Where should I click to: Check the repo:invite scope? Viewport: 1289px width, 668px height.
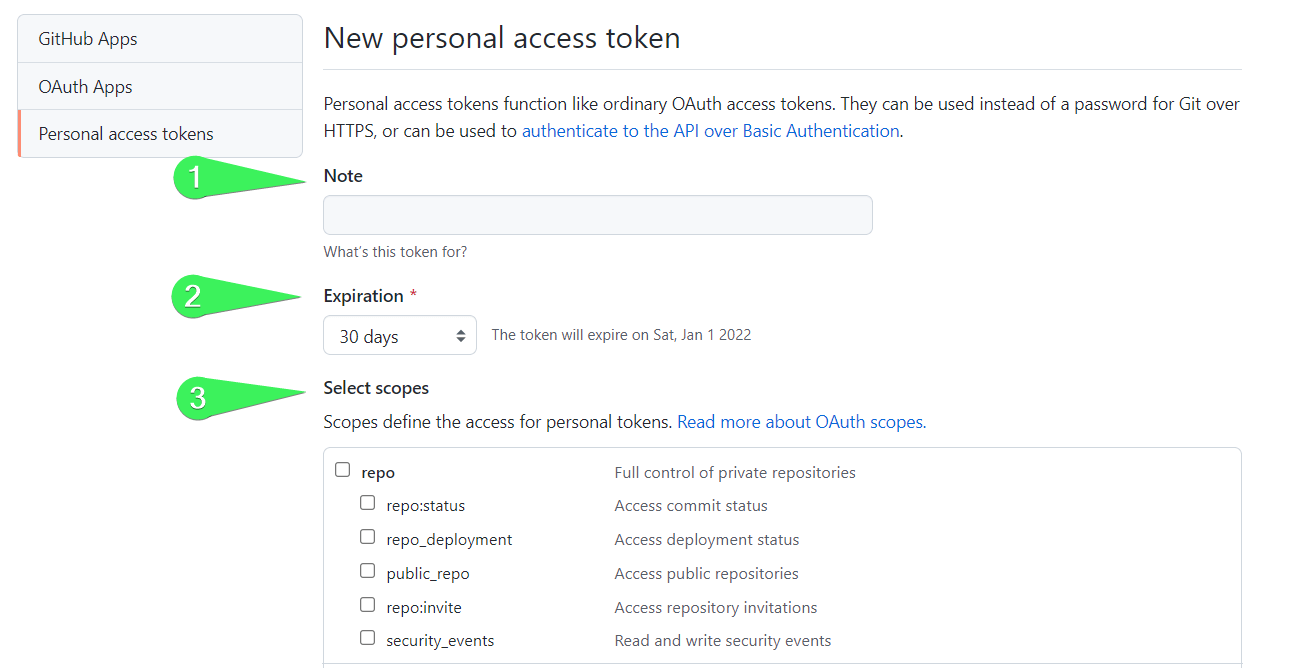367,604
